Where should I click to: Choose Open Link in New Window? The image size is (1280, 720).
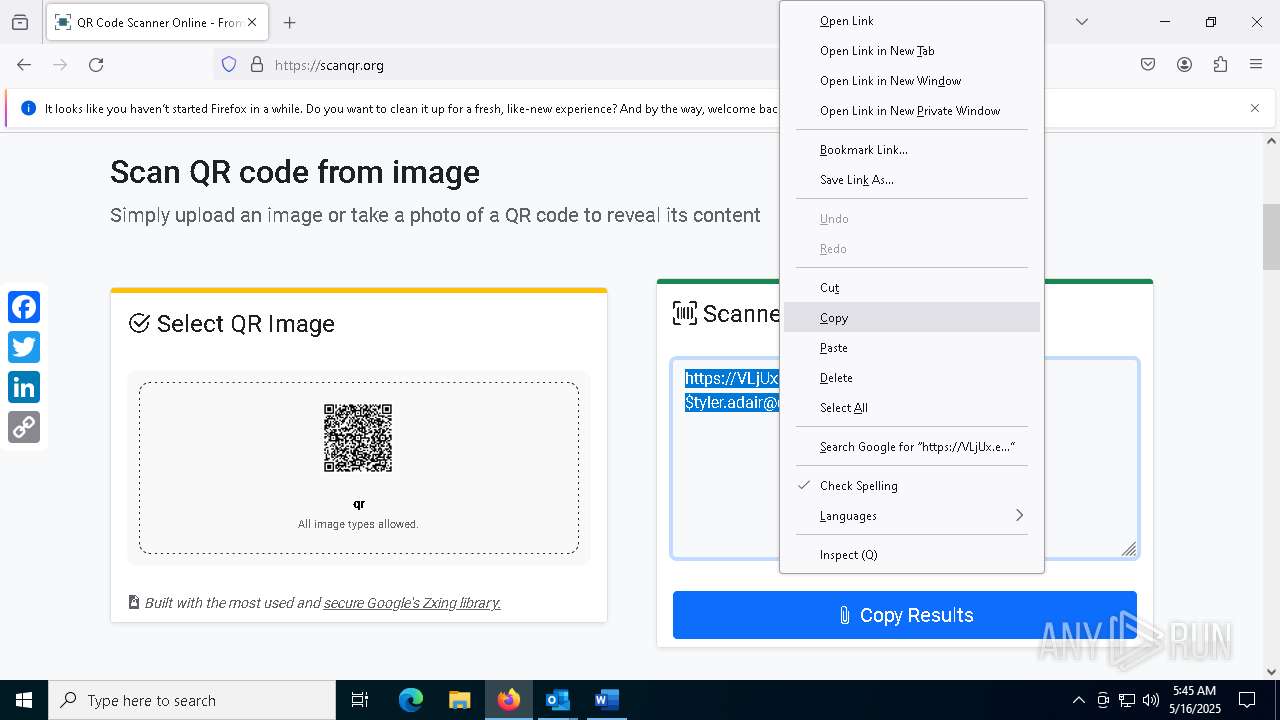coord(912,81)
